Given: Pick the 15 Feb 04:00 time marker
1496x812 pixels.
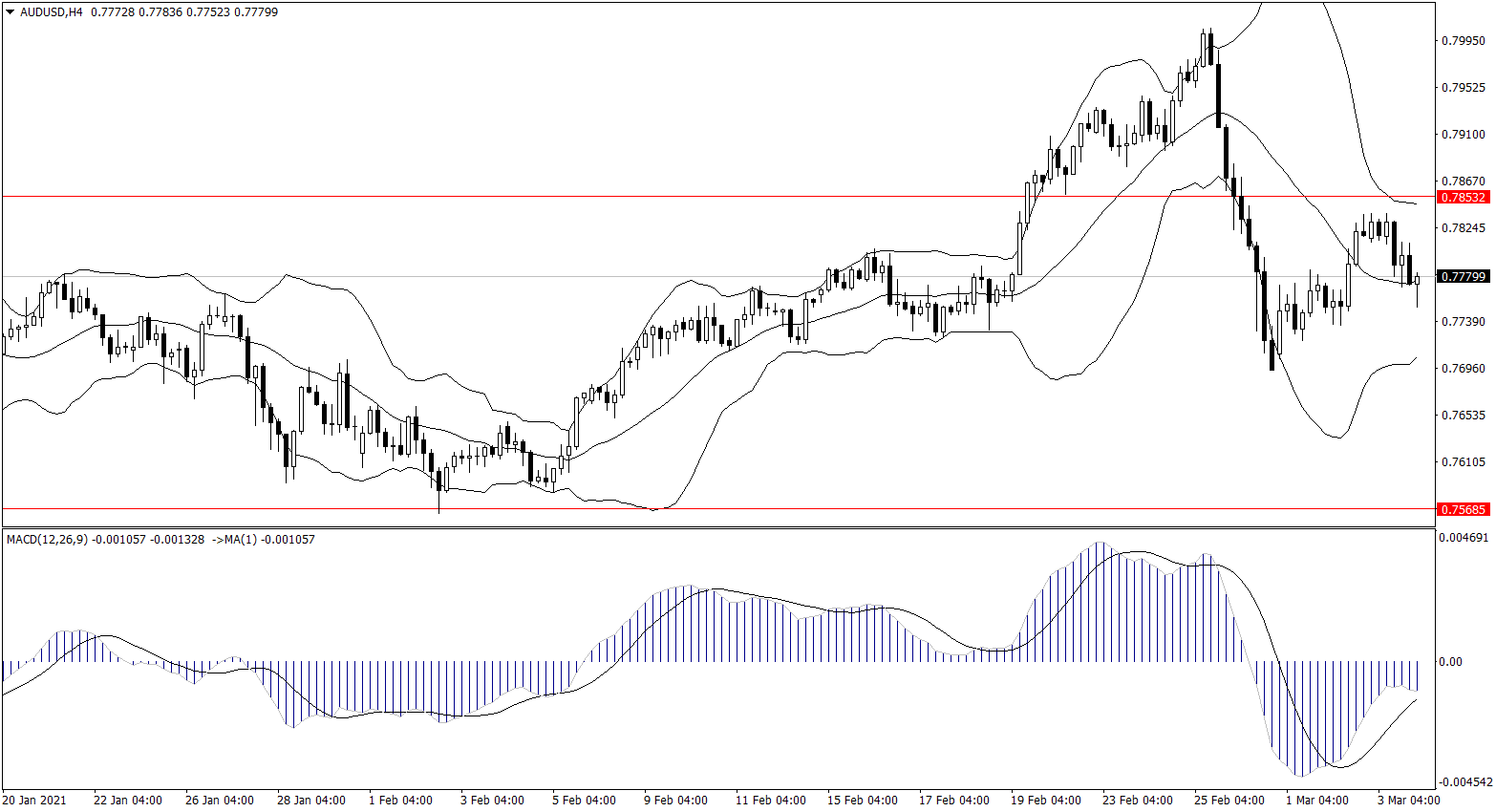Looking at the screenshot, I should click(x=862, y=800).
